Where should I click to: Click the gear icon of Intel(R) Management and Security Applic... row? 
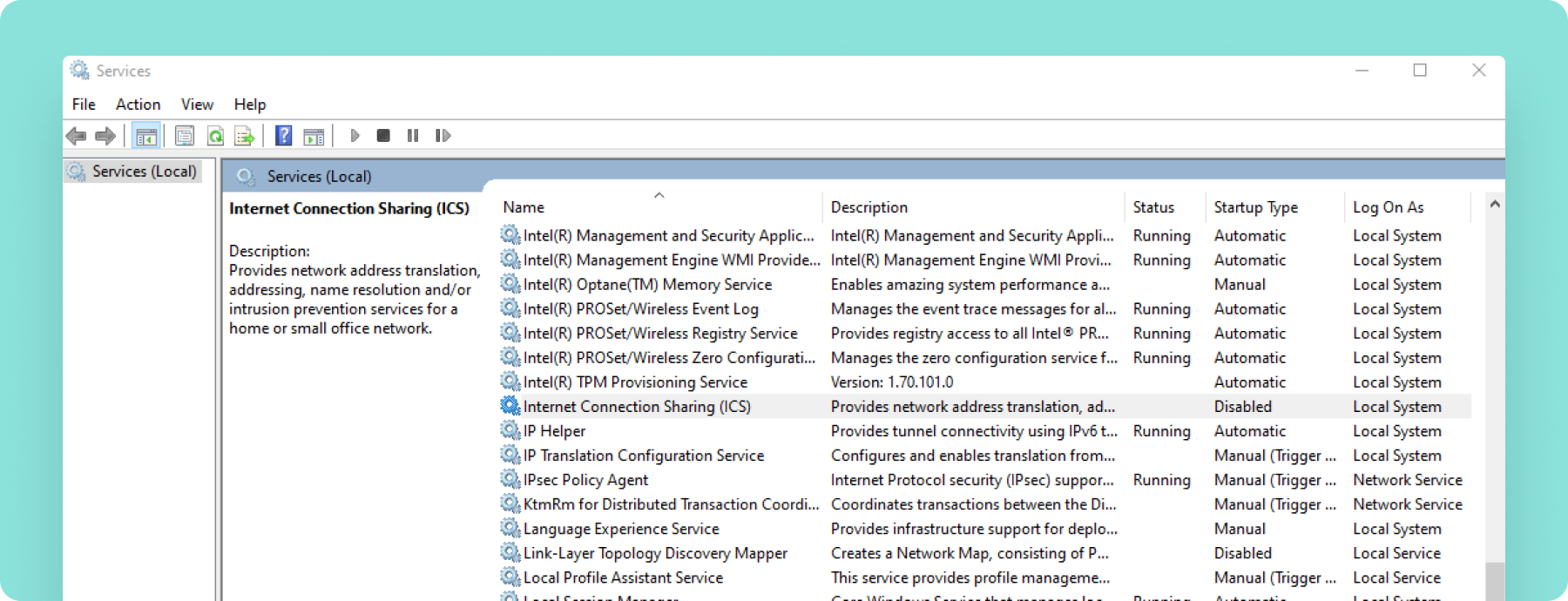(x=510, y=234)
